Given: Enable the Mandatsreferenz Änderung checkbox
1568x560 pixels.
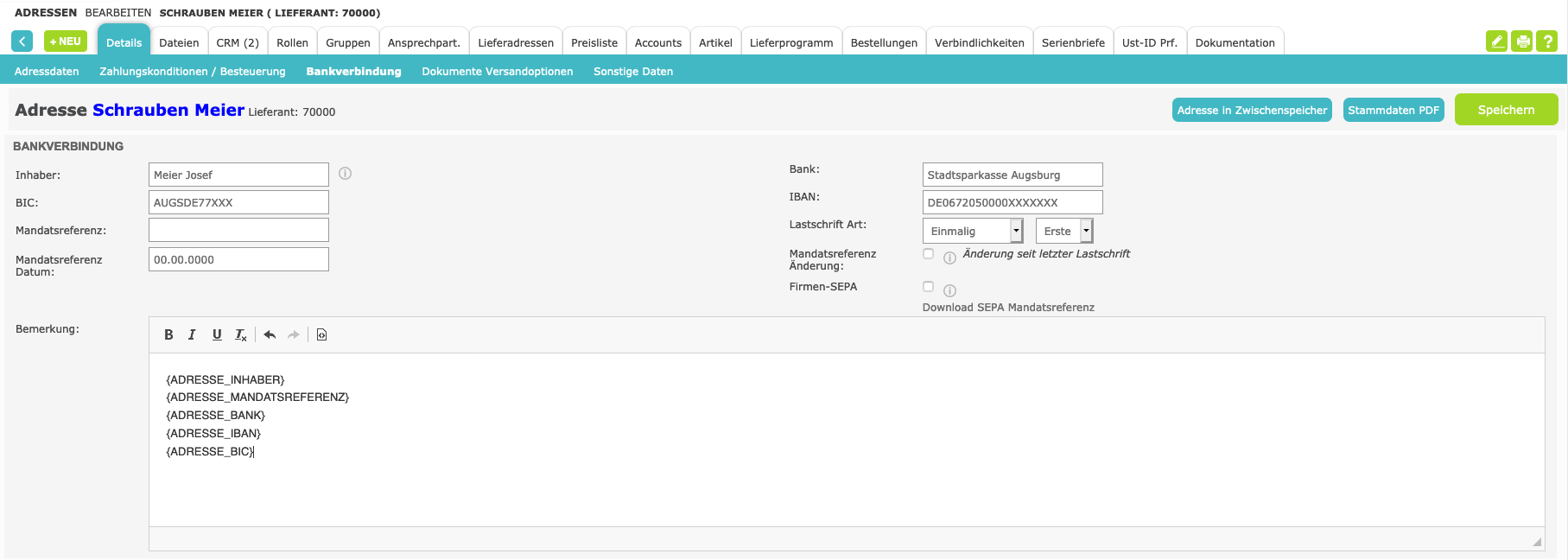Looking at the screenshot, I should [x=928, y=254].
